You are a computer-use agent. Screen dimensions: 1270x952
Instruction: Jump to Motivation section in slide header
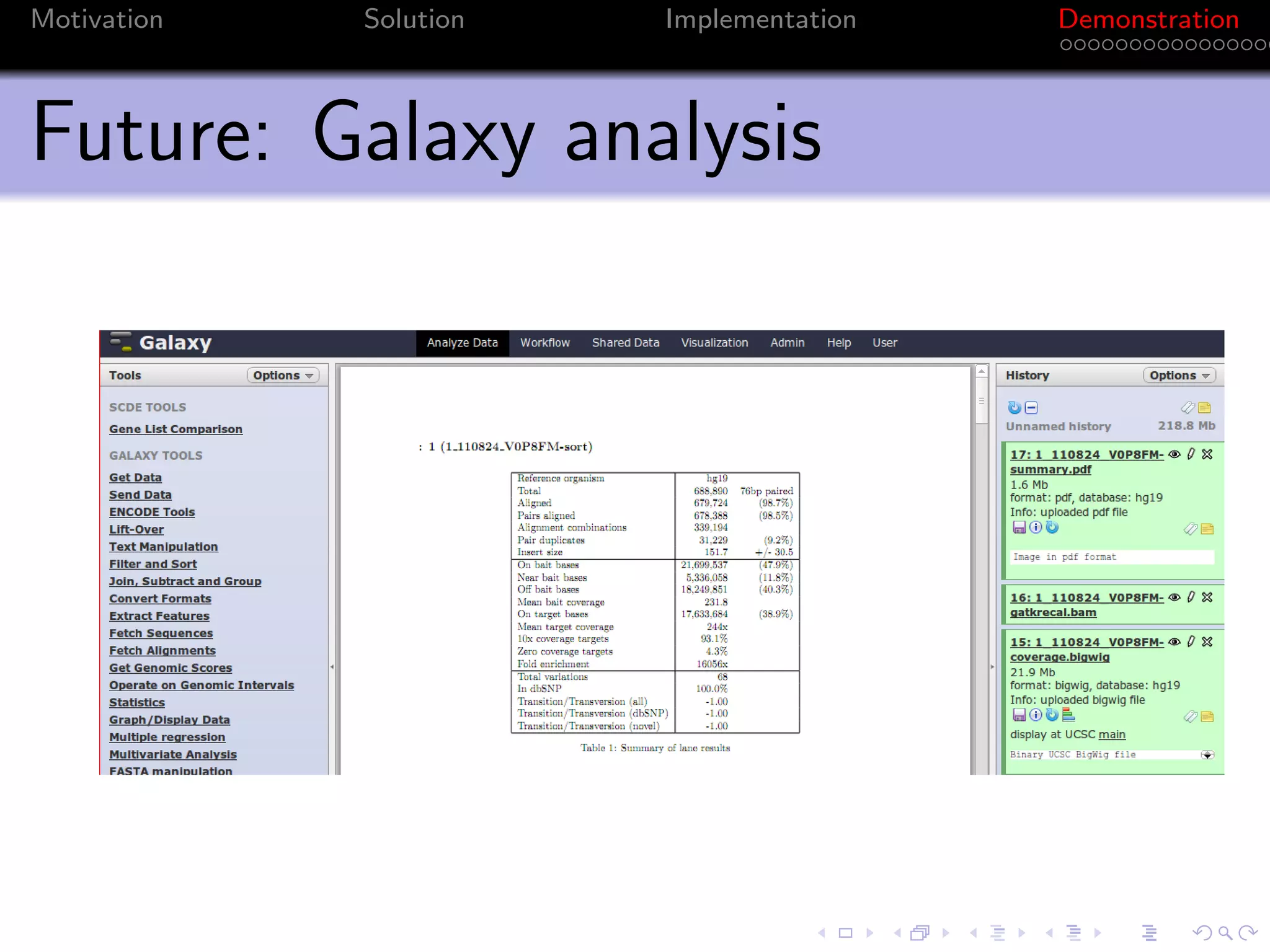[x=97, y=19]
